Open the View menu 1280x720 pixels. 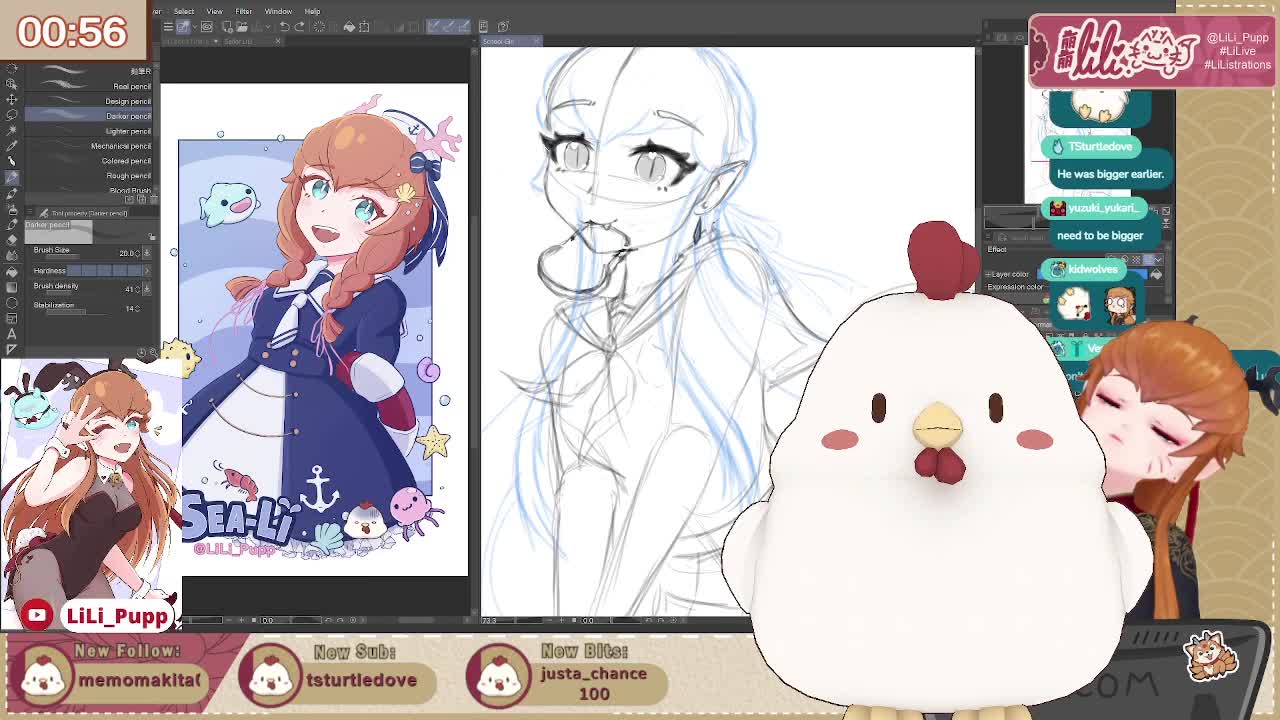(x=214, y=11)
